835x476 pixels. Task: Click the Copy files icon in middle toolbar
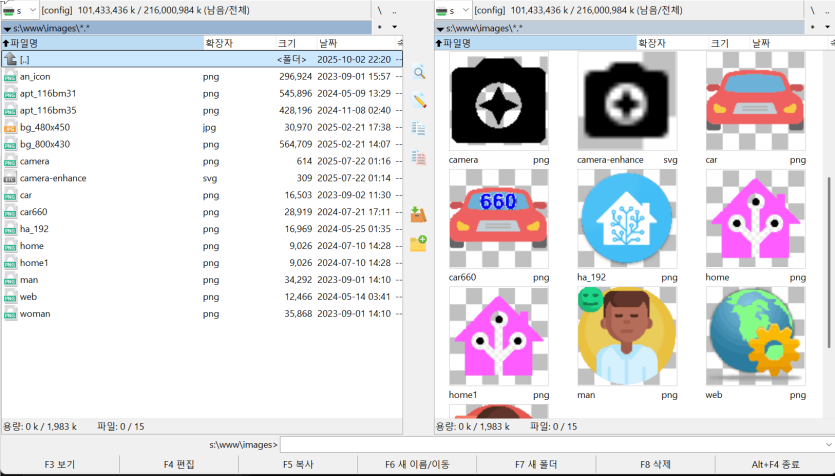tap(419, 128)
